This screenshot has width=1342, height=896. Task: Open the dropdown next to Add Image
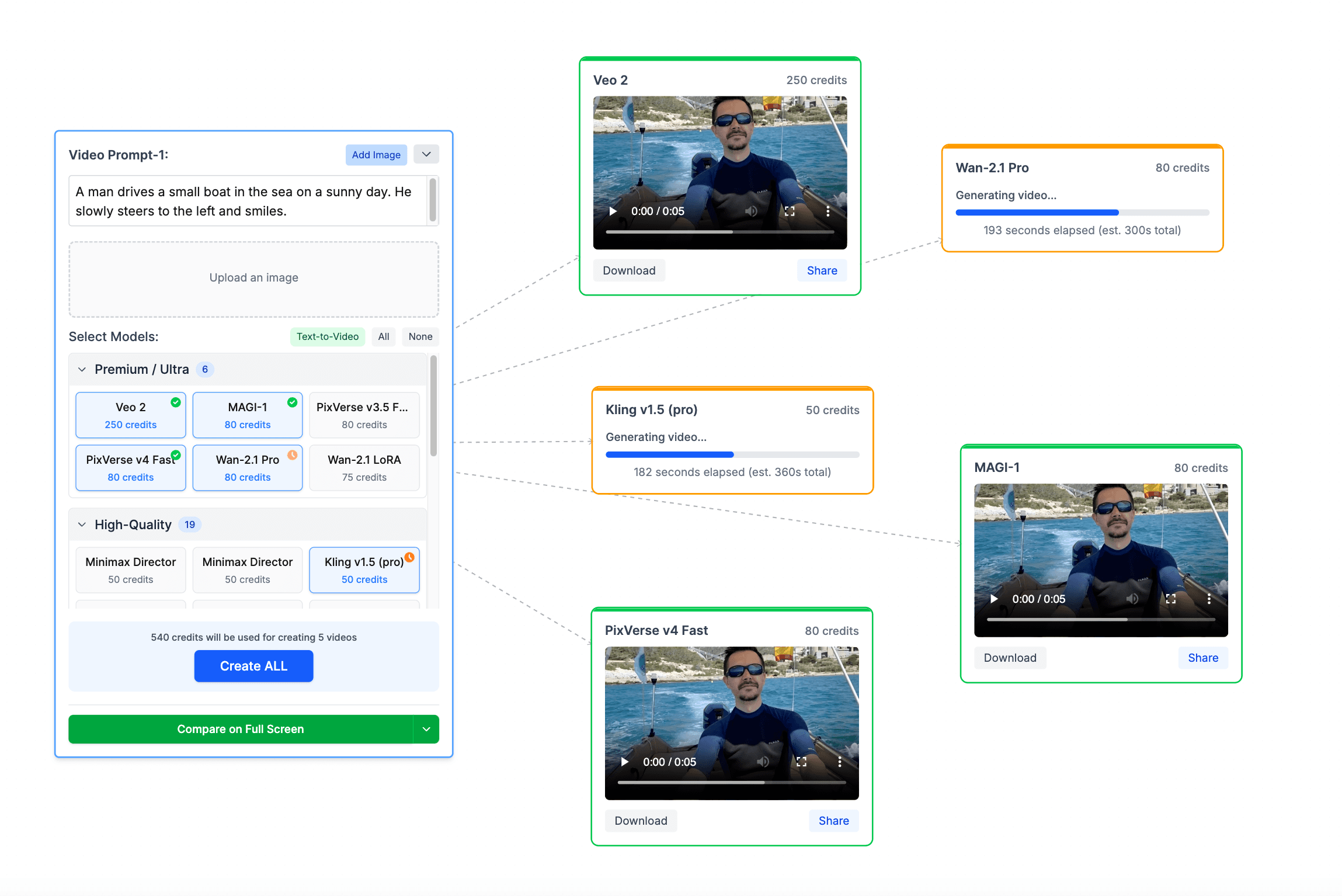click(426, 154)
